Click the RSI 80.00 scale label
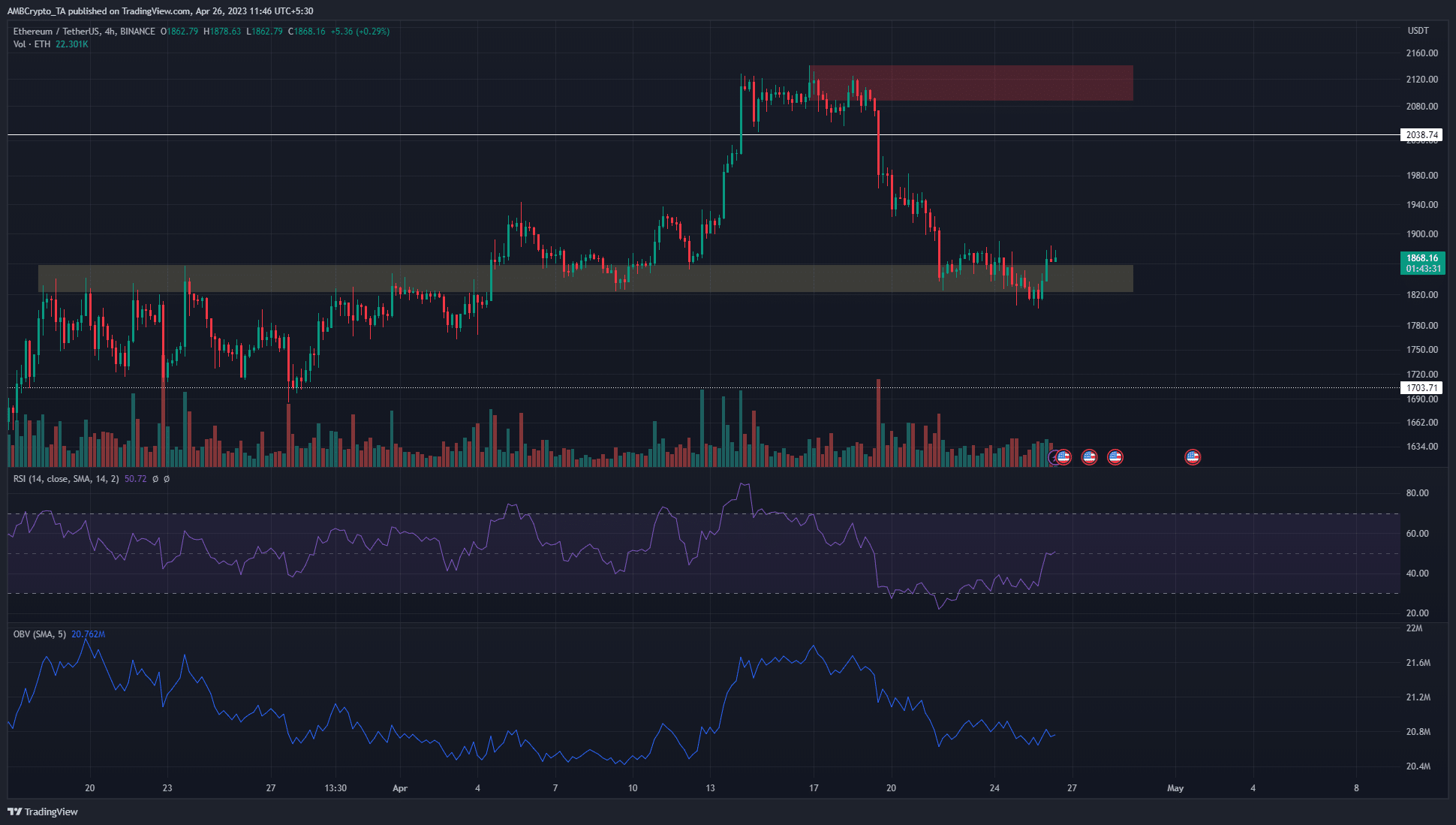Viewport: 1456px width, 825px height. 1418,493
